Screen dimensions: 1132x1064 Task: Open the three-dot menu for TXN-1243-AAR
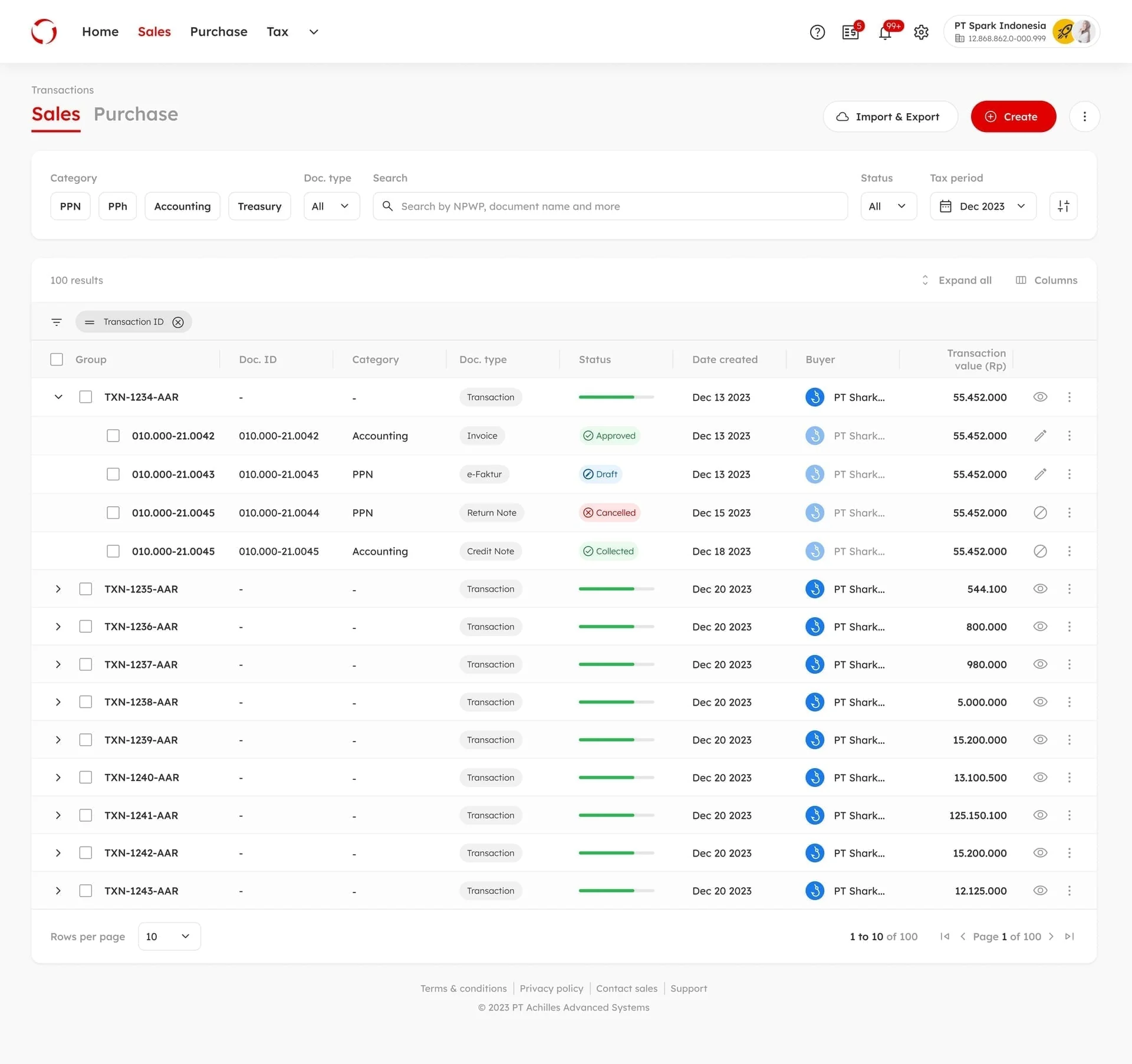[x=1069, y=891]
